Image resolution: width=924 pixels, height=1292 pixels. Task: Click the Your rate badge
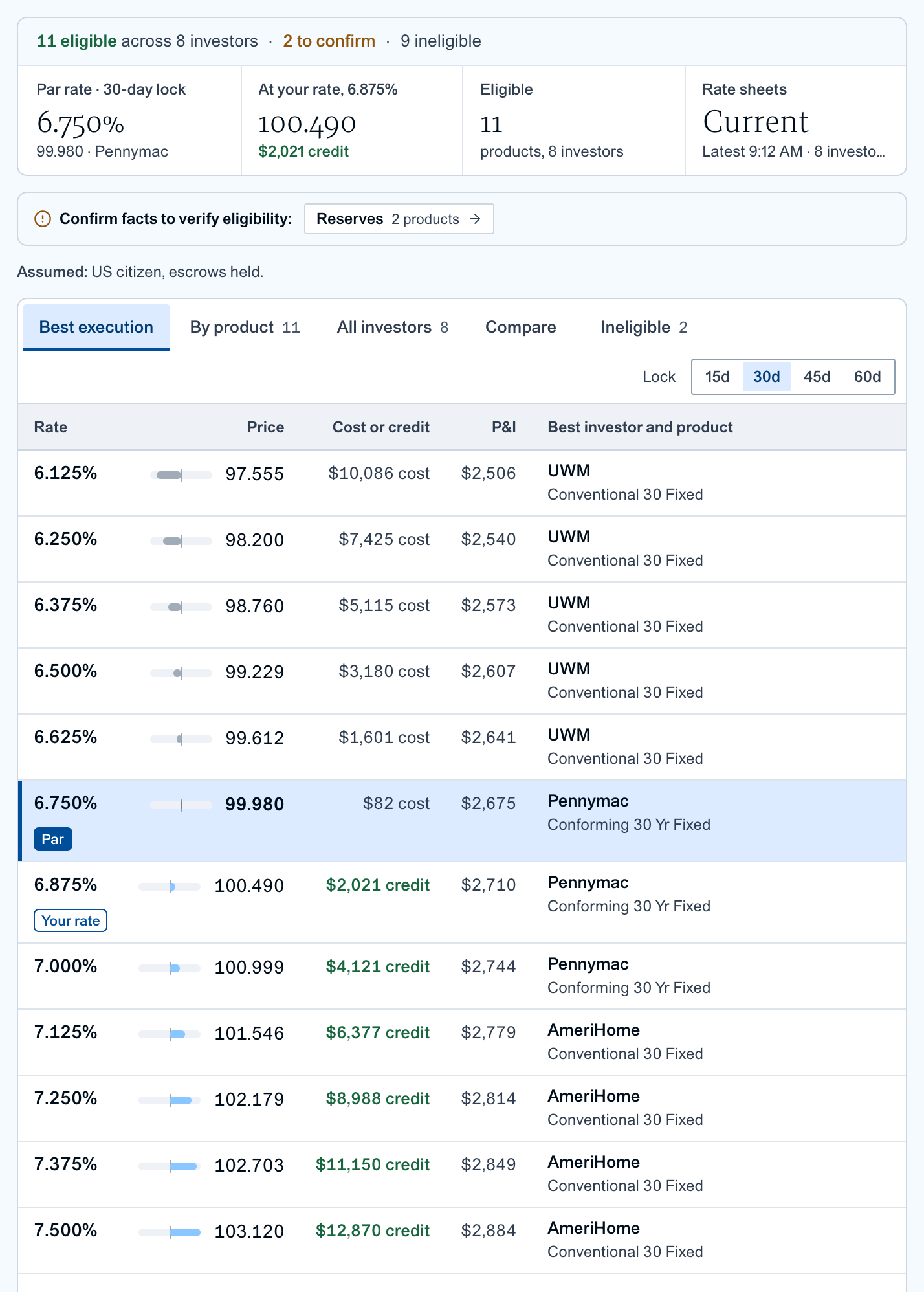click(x=71, y=920)
